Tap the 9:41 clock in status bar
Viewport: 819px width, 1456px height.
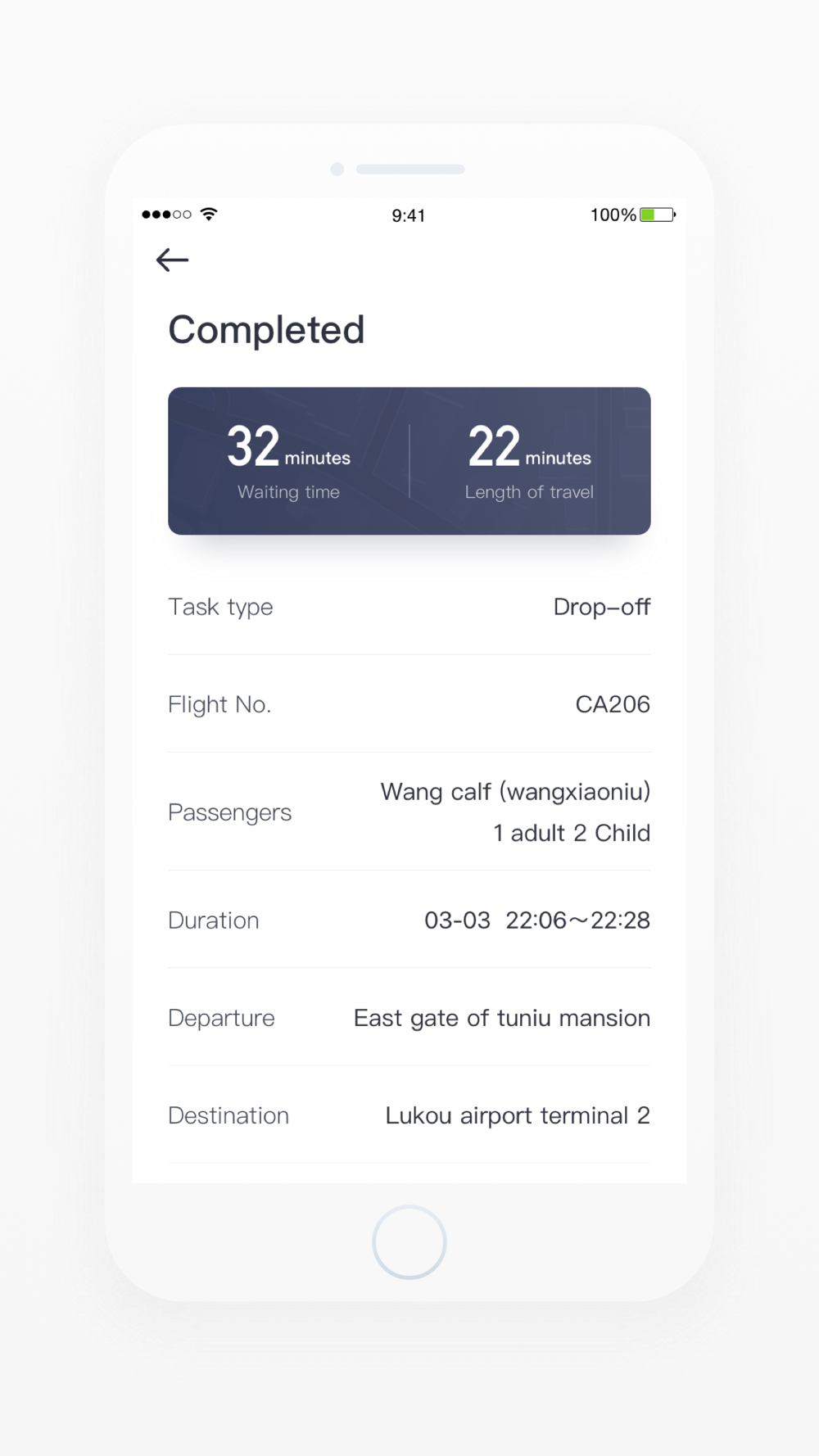pos(408,215)
